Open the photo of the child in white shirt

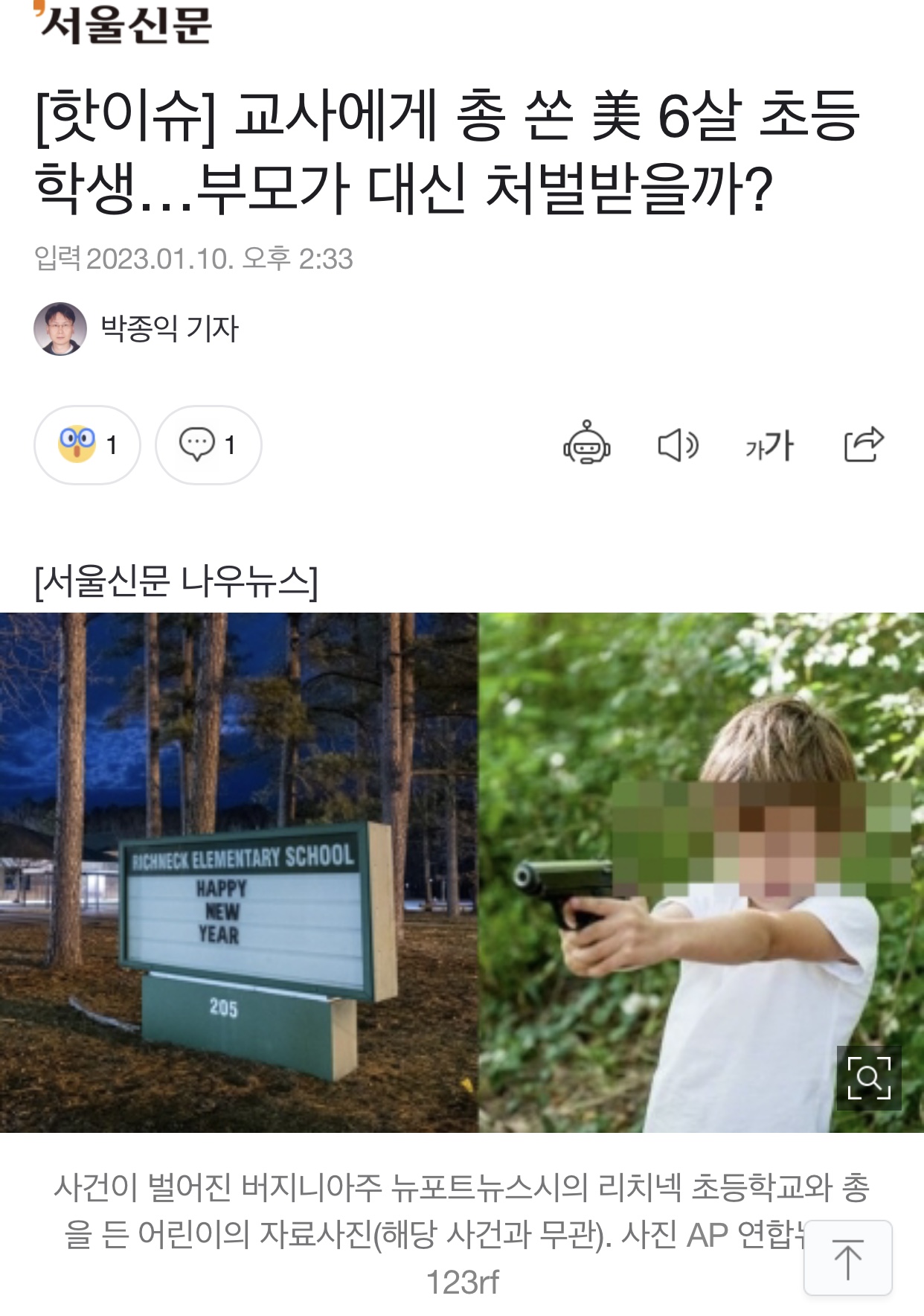701,872
